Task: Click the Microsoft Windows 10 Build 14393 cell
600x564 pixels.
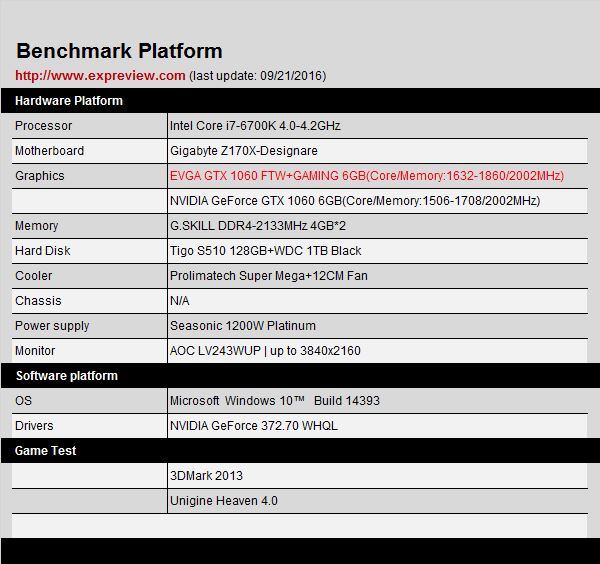Action: [275, 401]
